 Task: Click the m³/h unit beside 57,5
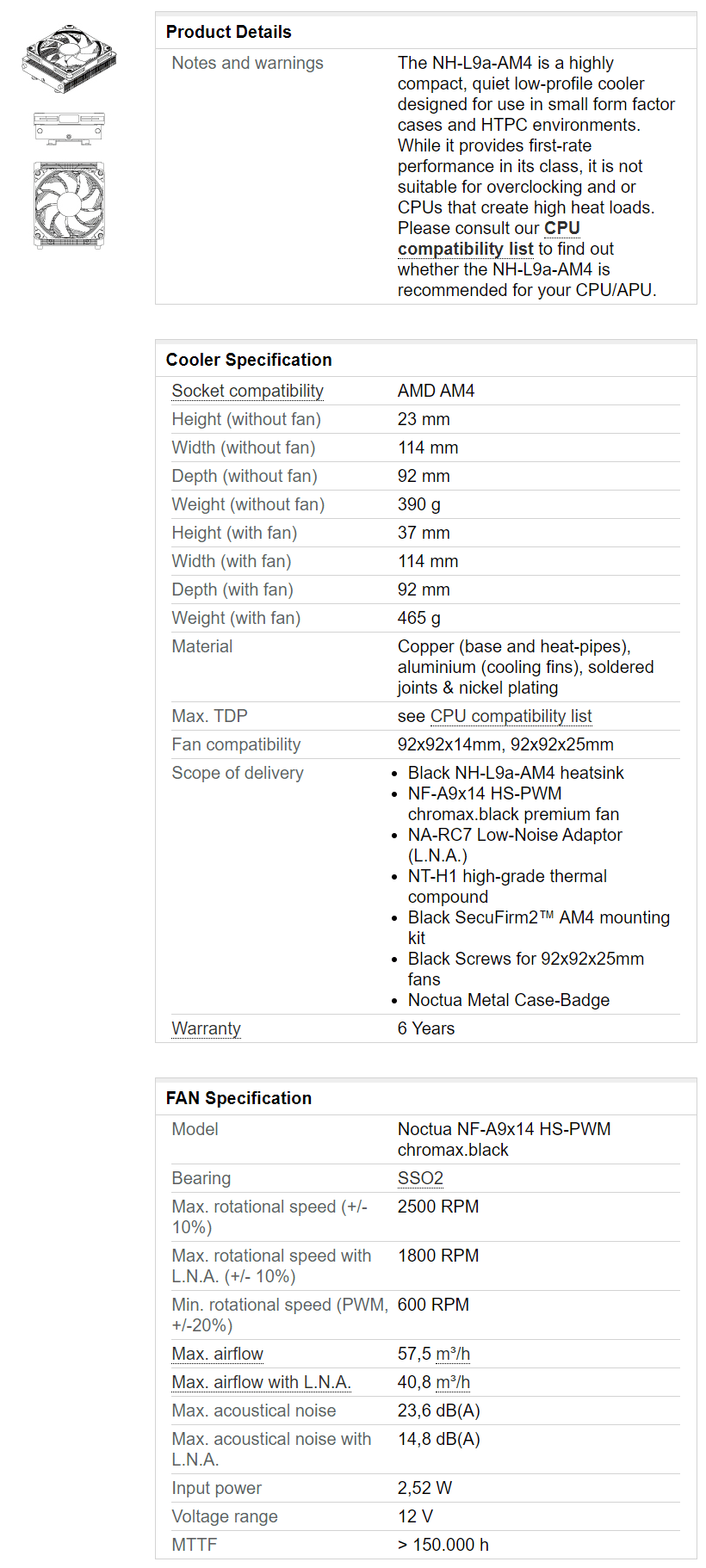click(453, 1354)
